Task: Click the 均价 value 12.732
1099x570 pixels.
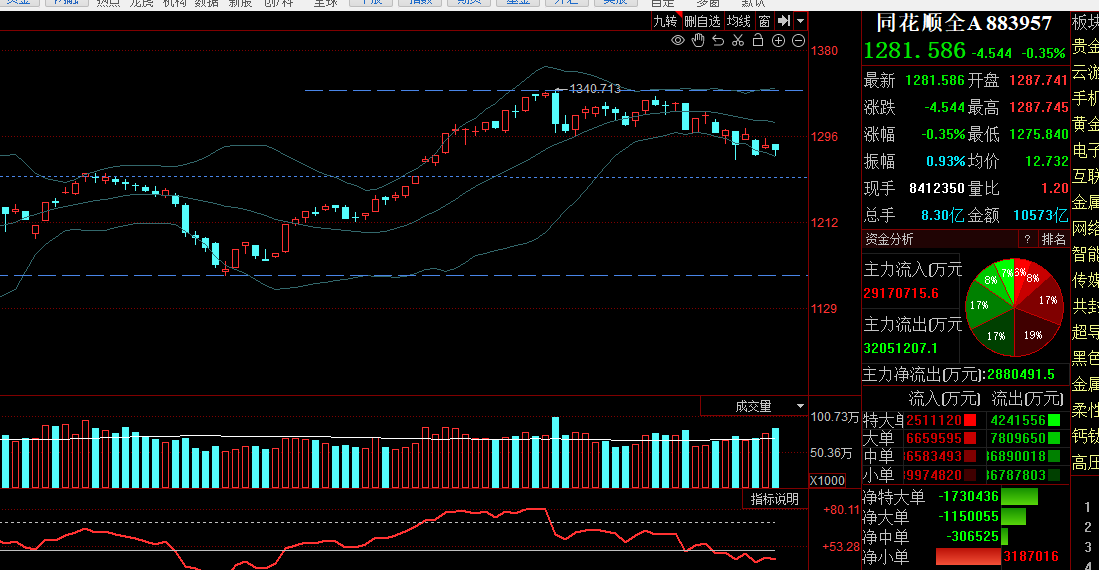Action: pyautogui.click(x=1046, y=161)
